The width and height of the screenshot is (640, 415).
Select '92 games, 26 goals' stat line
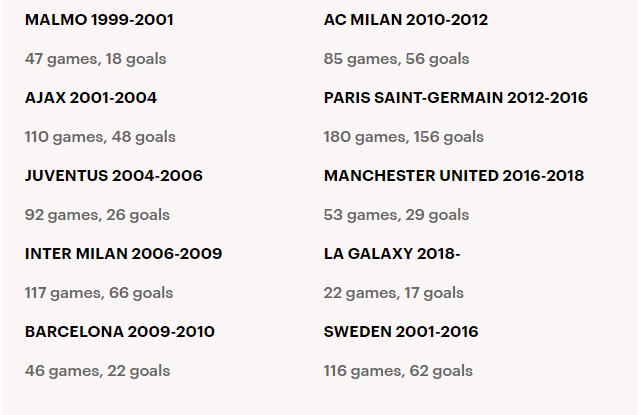click(x=97, y=215)
